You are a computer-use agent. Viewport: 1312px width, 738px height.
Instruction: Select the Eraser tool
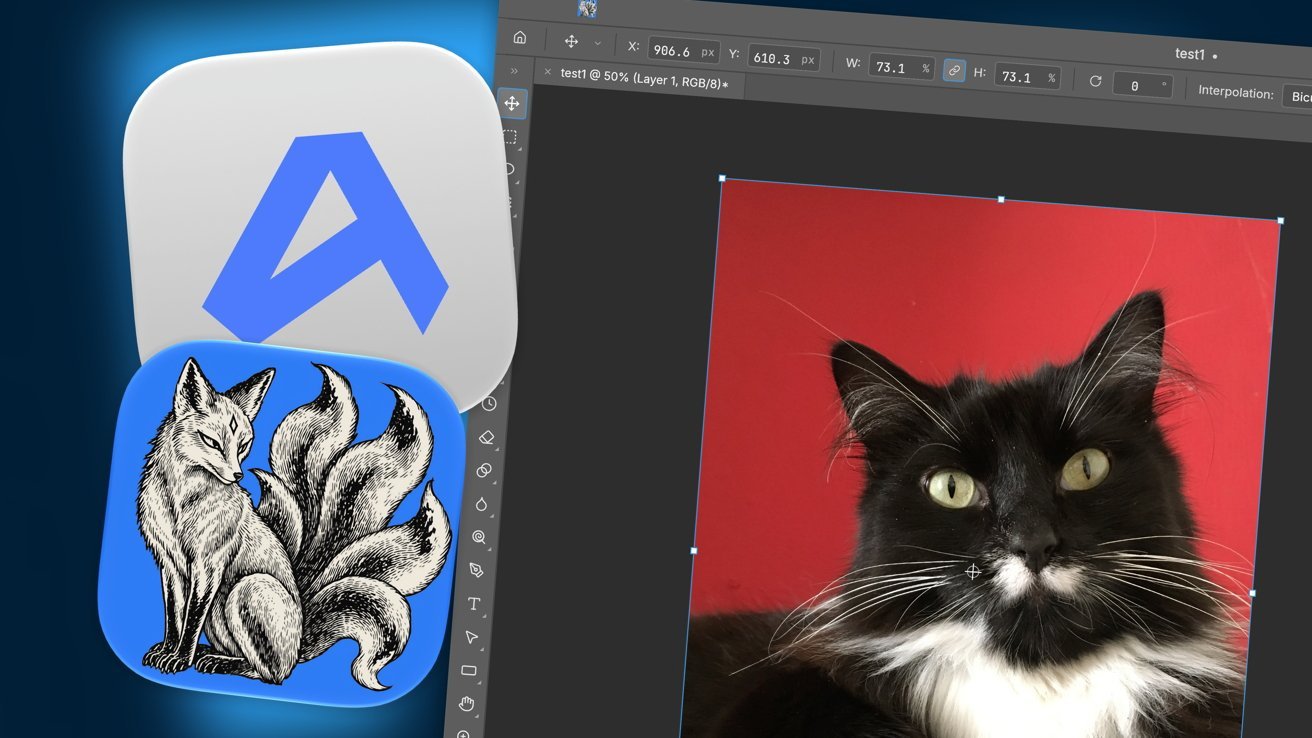pyautogui.click(x=487, y=437)
